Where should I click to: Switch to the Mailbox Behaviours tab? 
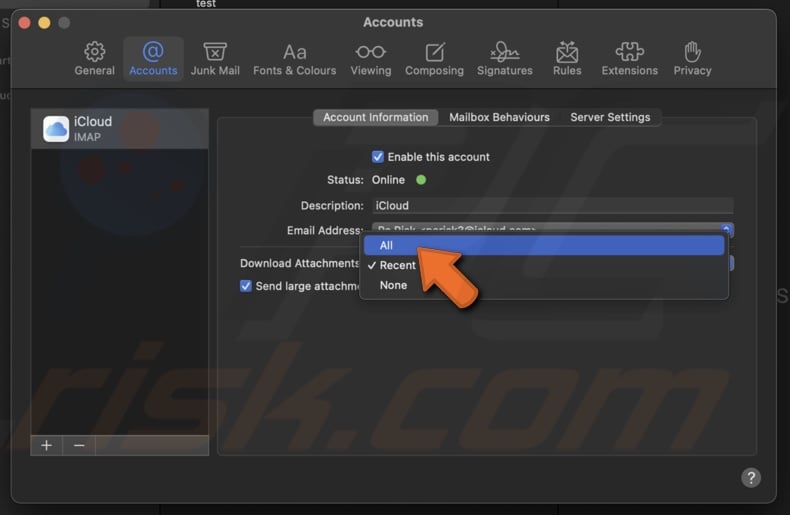tap(499, 117)
